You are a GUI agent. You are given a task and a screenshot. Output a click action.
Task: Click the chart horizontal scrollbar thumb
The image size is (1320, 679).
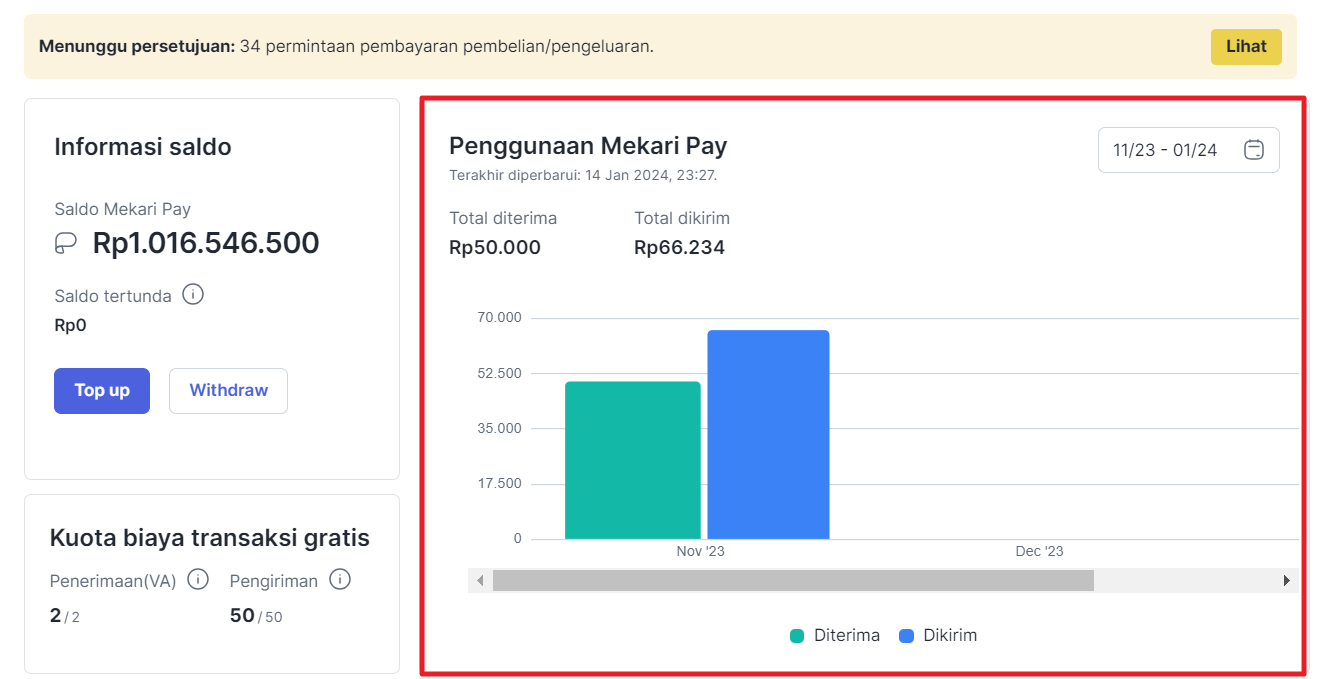pyautogui.click(x=793, y=581)
